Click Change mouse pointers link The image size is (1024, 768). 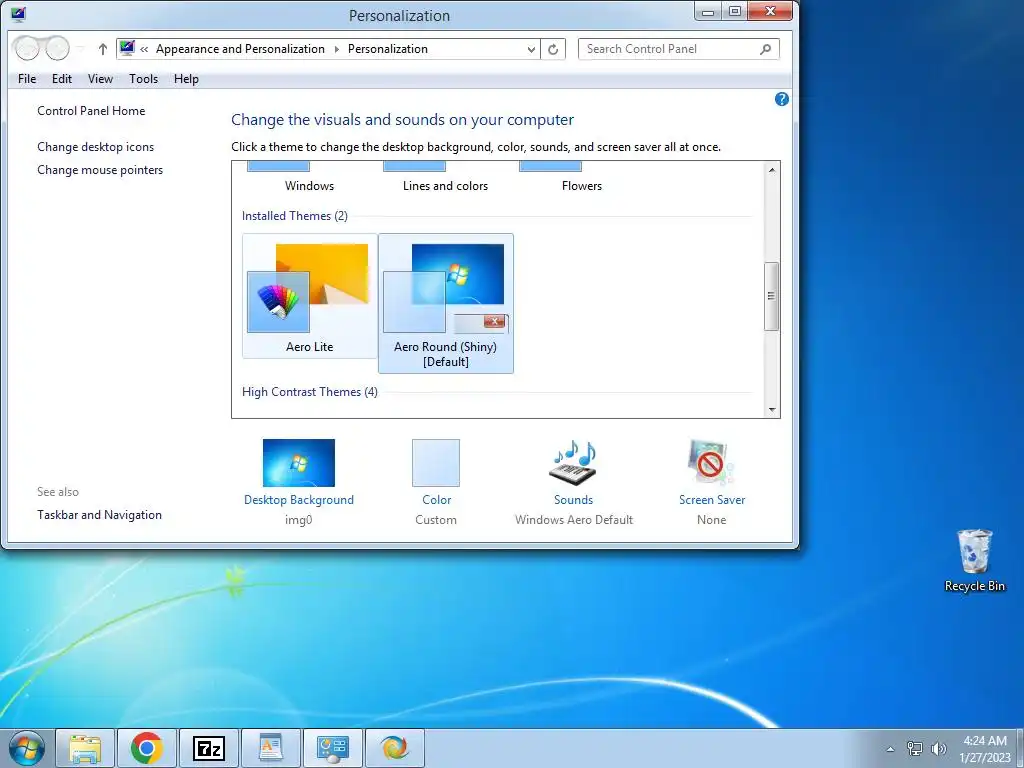[x=100, y=170]
